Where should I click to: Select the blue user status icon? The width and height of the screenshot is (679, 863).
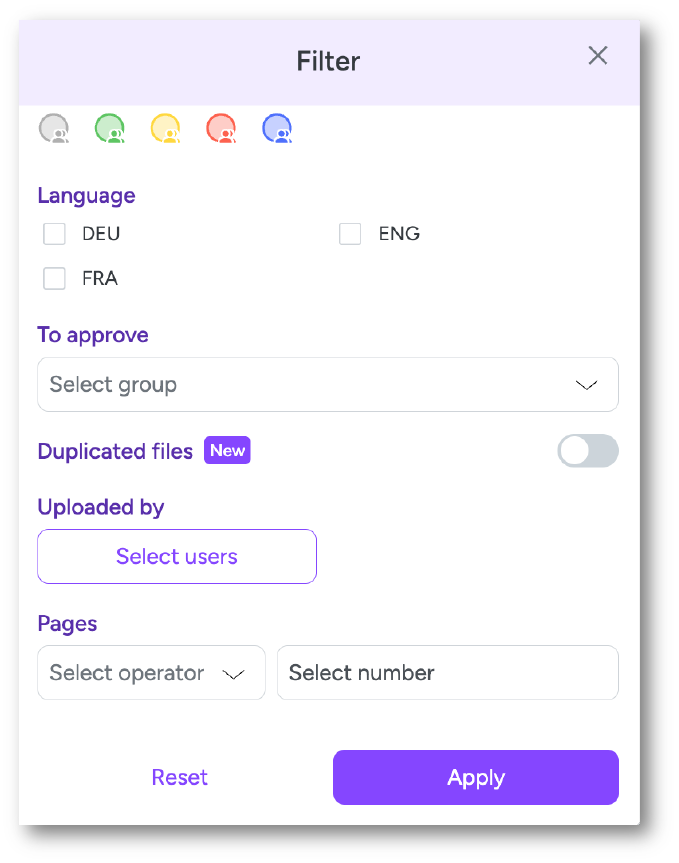[x=277, y=128]
